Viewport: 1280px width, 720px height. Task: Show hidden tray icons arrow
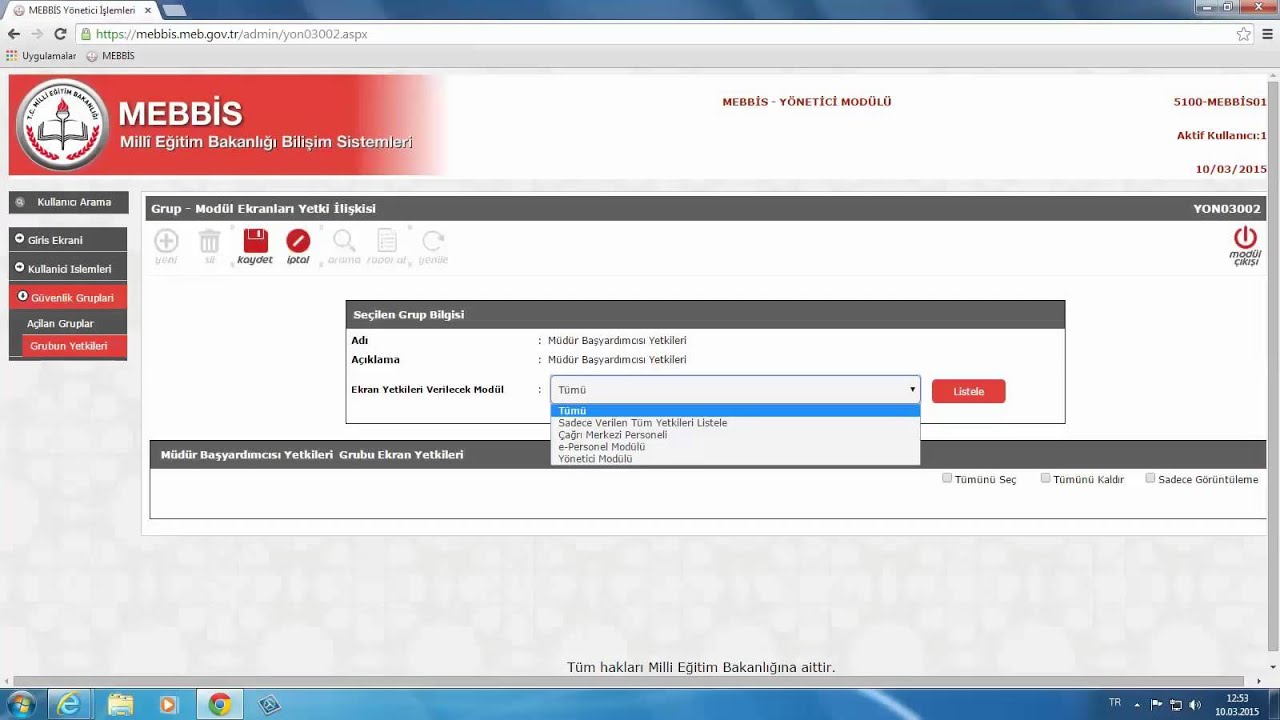pyautogui.click(x=1137, y=705)
